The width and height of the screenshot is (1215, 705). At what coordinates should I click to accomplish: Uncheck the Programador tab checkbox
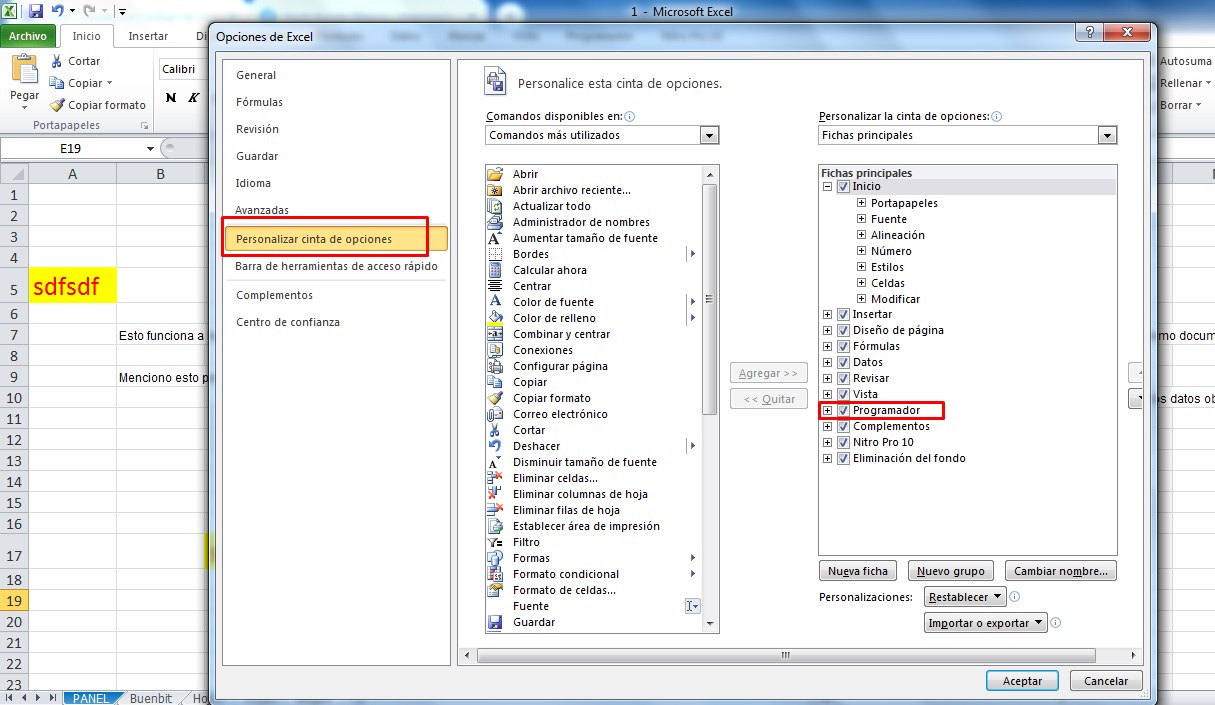coord(843,411)
